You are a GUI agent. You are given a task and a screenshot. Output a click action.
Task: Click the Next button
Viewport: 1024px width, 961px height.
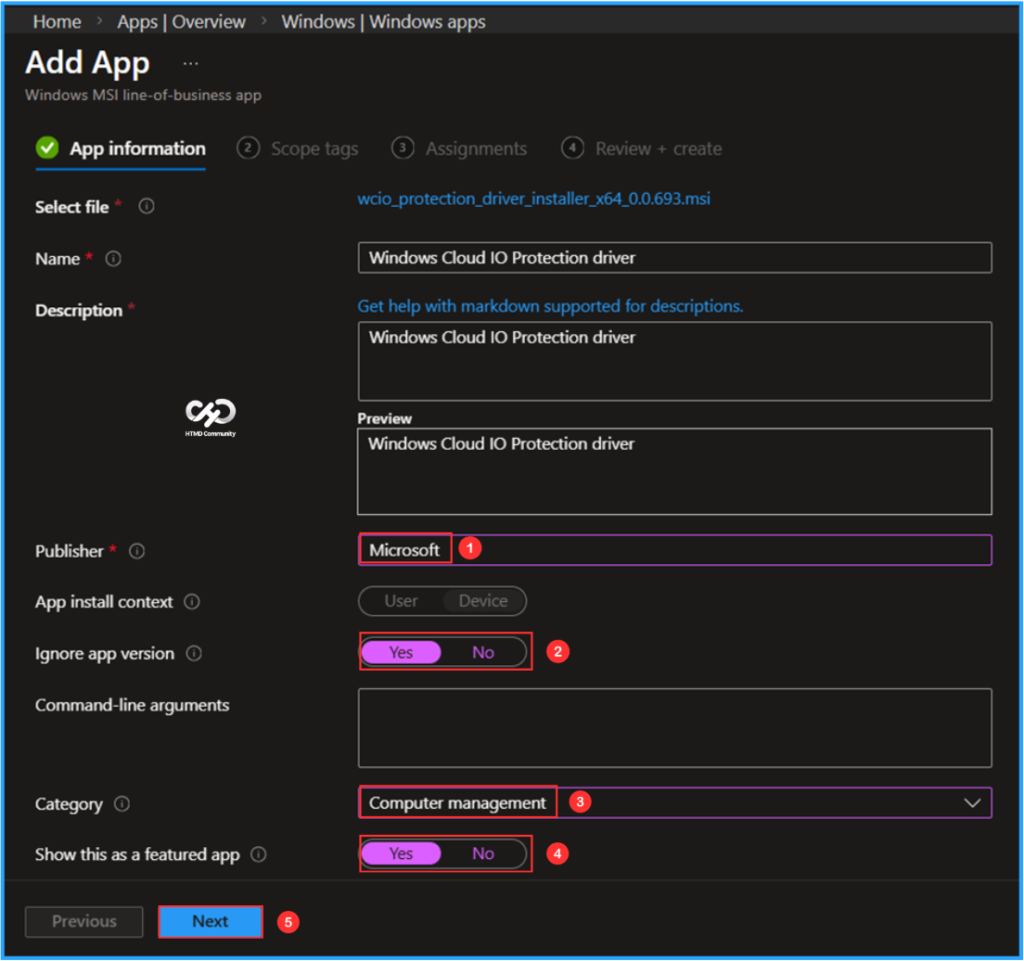(x=210, y=921)
